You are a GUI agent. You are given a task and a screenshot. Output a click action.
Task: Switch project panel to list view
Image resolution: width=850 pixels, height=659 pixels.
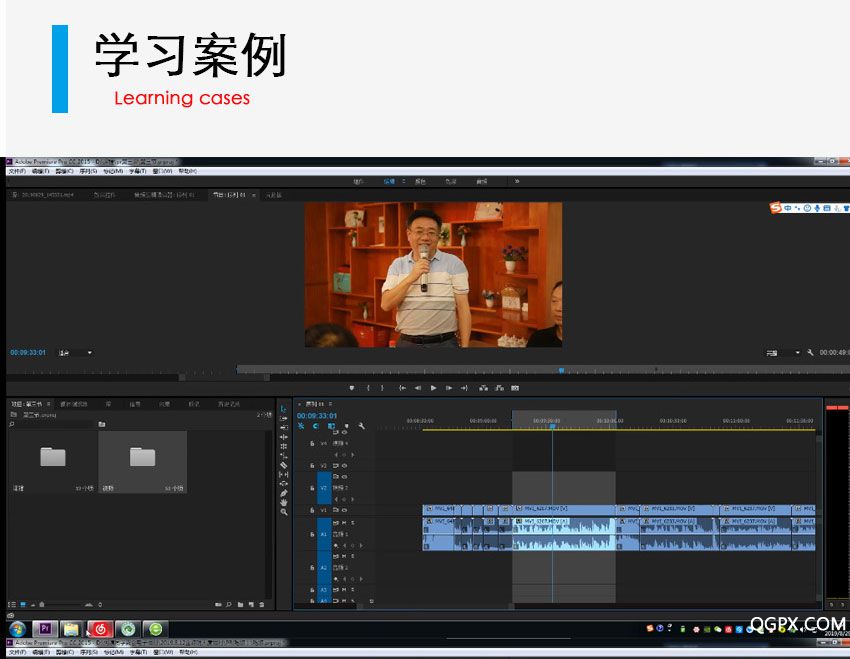(11, 604)
